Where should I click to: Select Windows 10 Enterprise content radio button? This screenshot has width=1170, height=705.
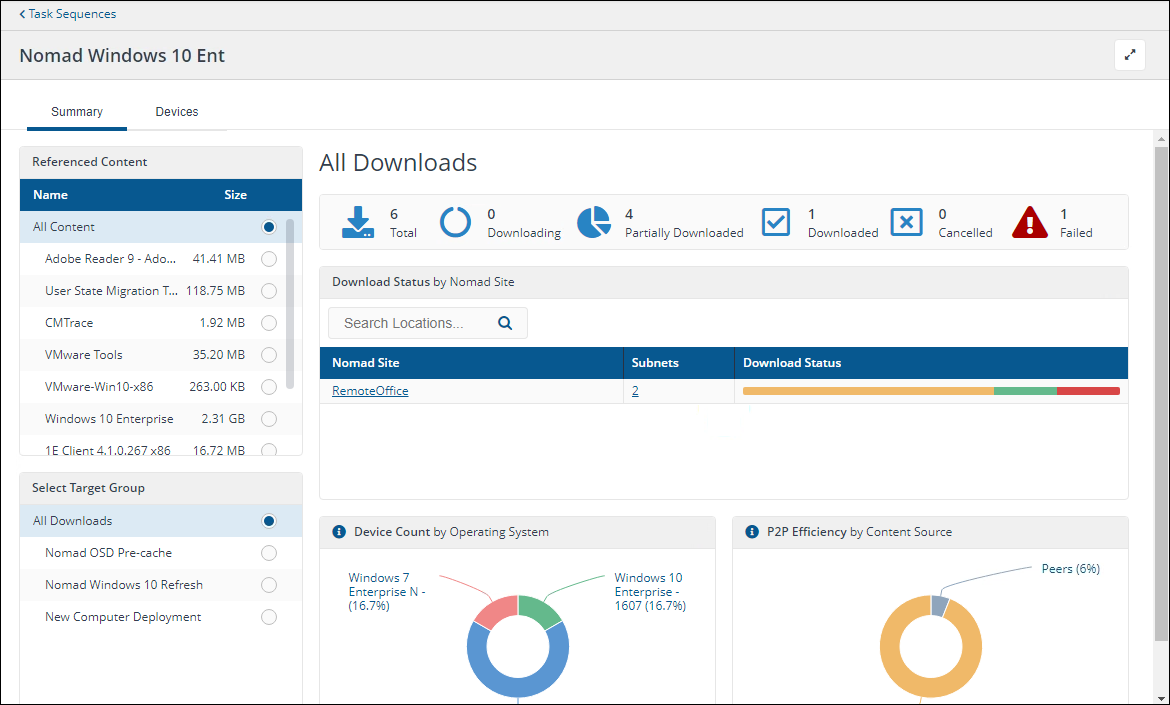coord(268,419)
